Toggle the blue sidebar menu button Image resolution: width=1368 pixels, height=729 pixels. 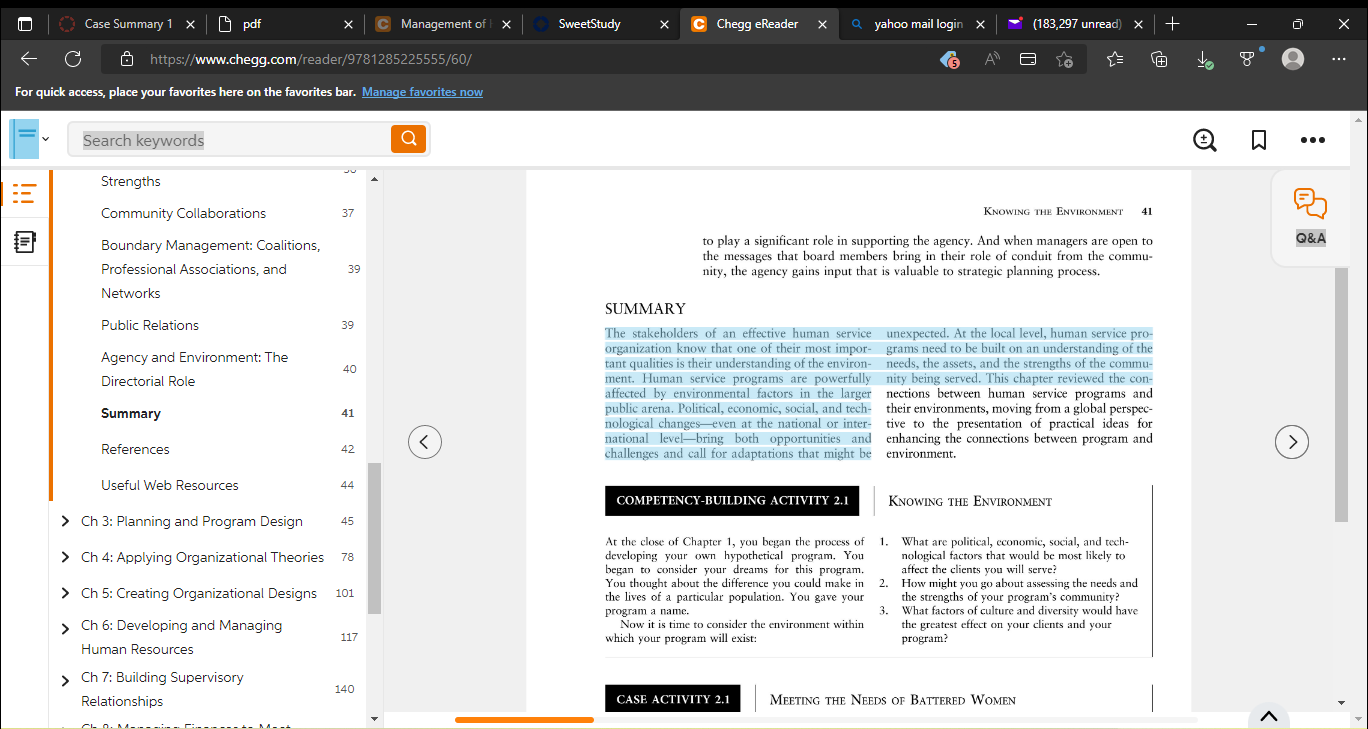tap(24, 139)
